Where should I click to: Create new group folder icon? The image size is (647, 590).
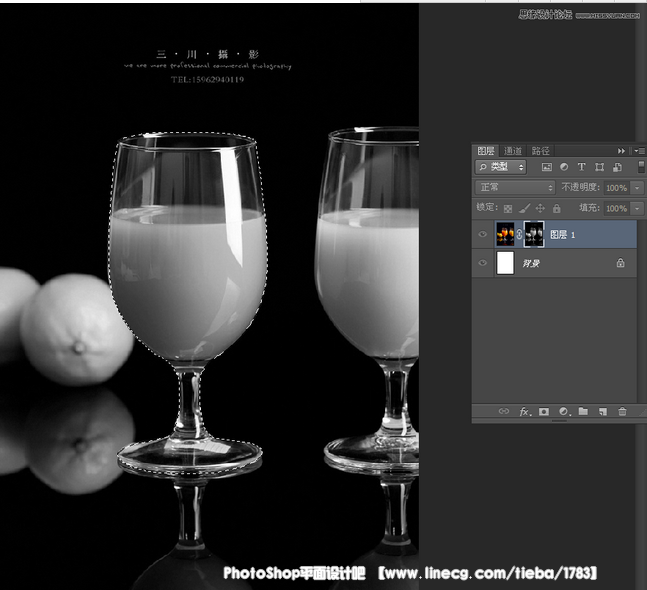pyautogui.click(x=583, y=411)
